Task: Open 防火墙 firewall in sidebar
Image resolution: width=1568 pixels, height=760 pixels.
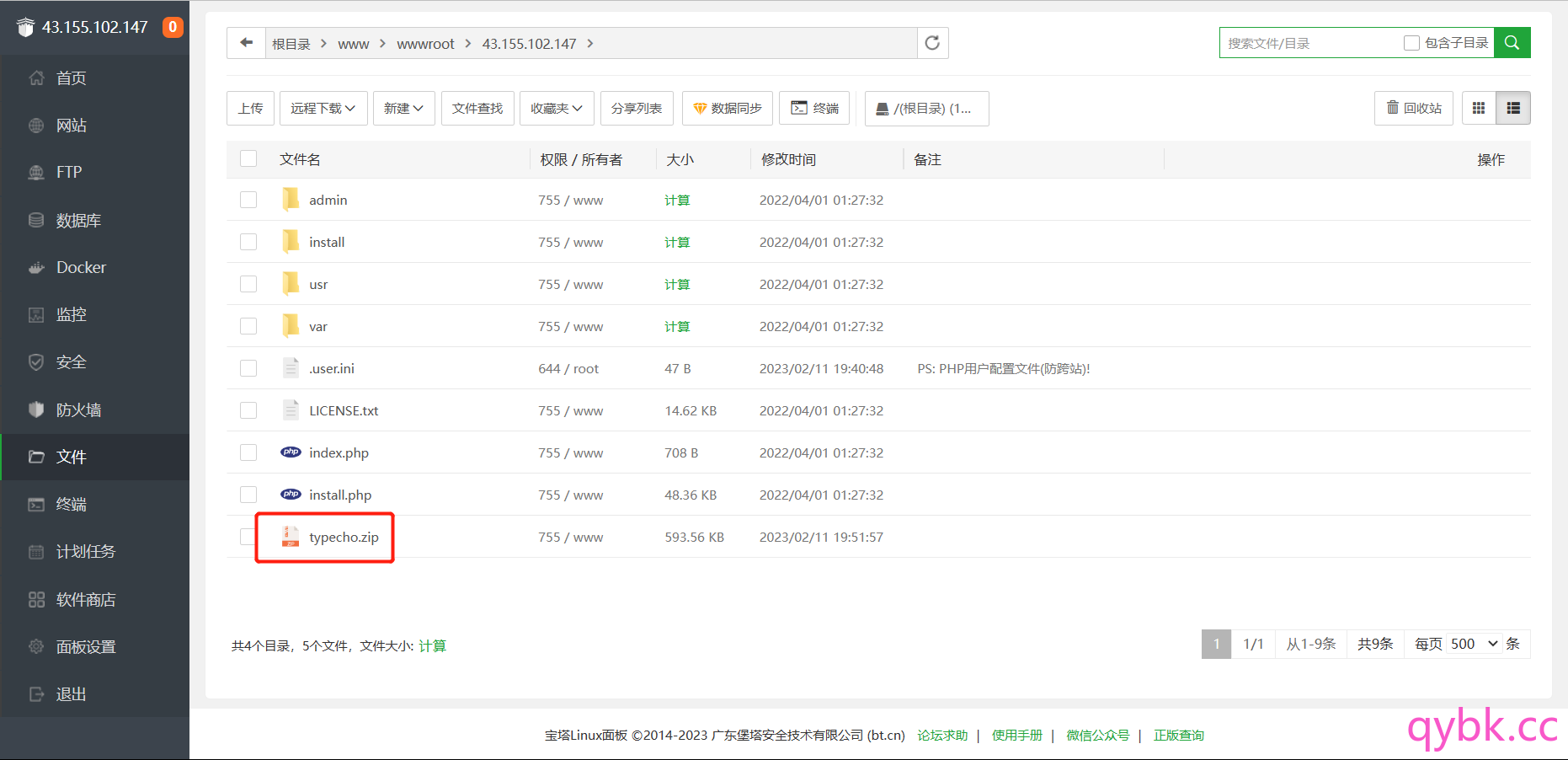Action: (95, 409)
